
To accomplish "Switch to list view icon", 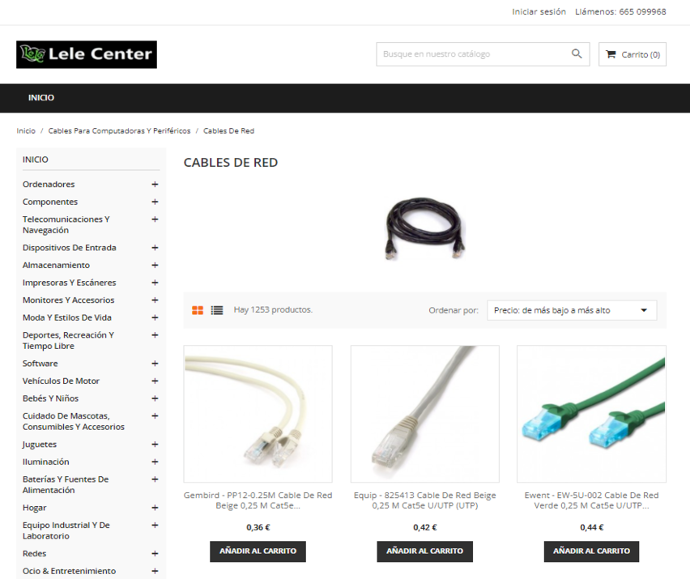I will point(217,310).
